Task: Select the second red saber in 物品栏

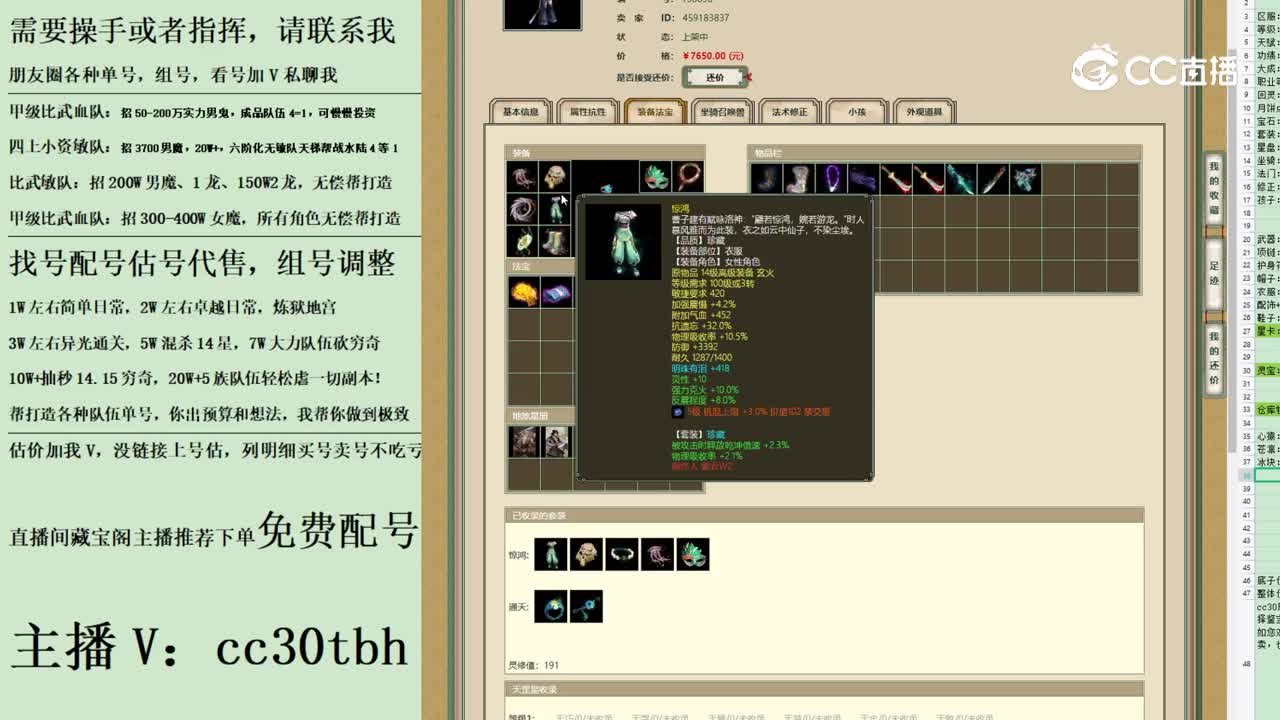Action: [x=928, y=179]
